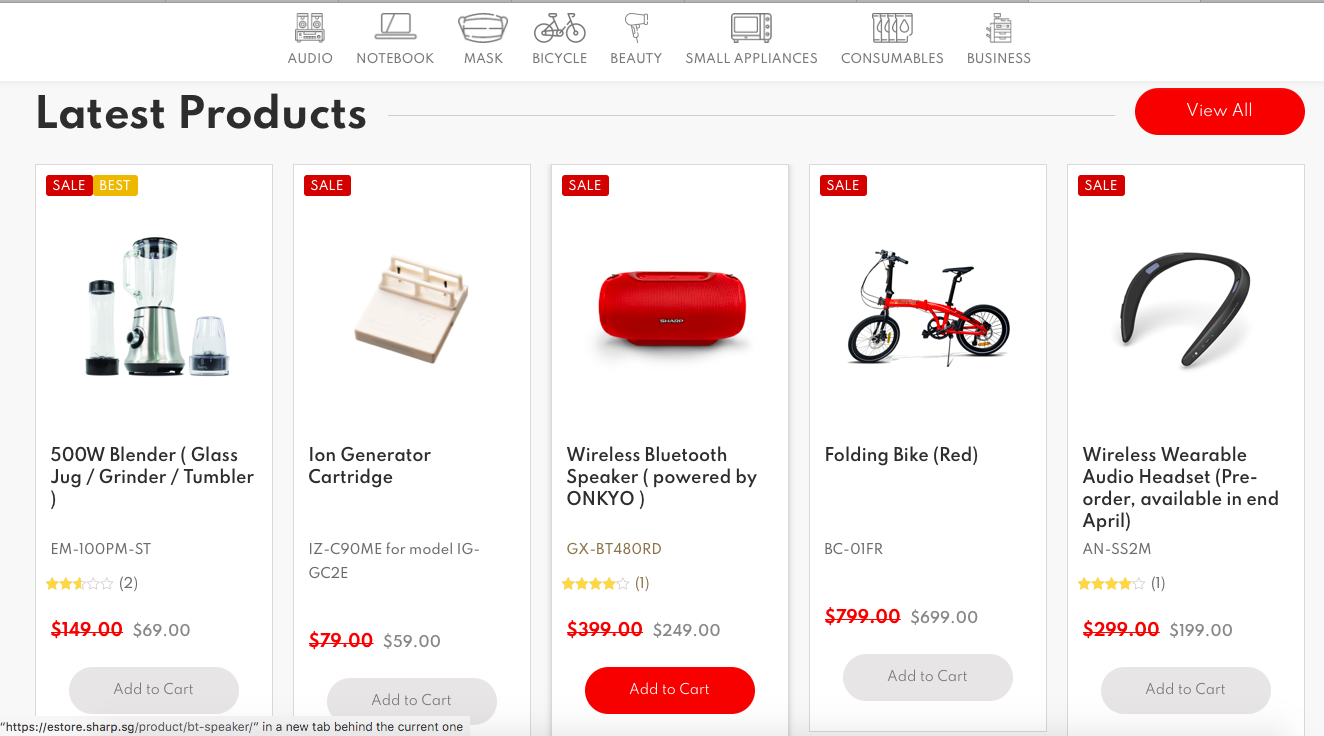1324x736 pixels.
Task: Click the View All button
Action: point(1219,111)
